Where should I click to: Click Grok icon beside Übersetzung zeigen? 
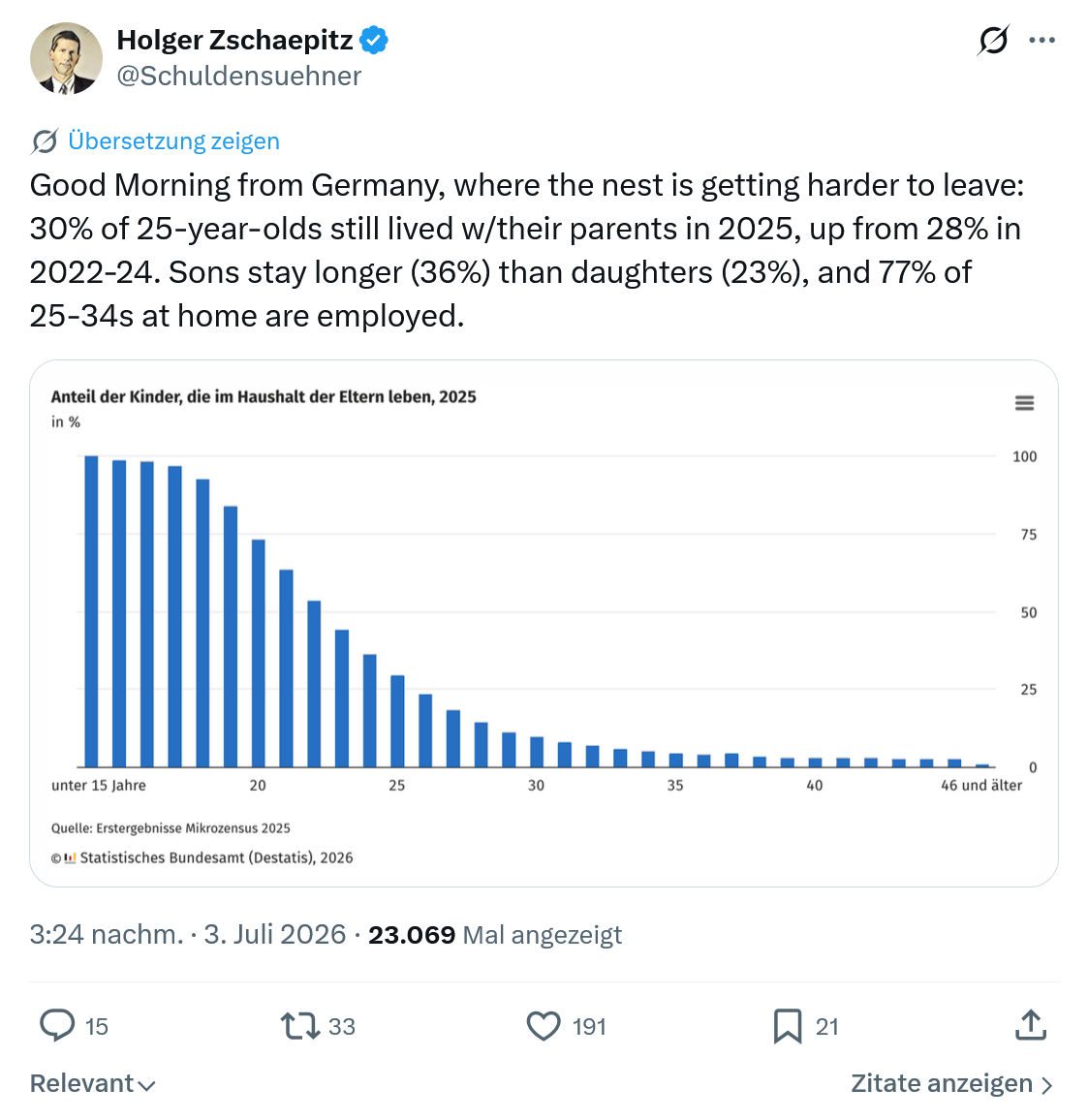(x=45, y=141)
